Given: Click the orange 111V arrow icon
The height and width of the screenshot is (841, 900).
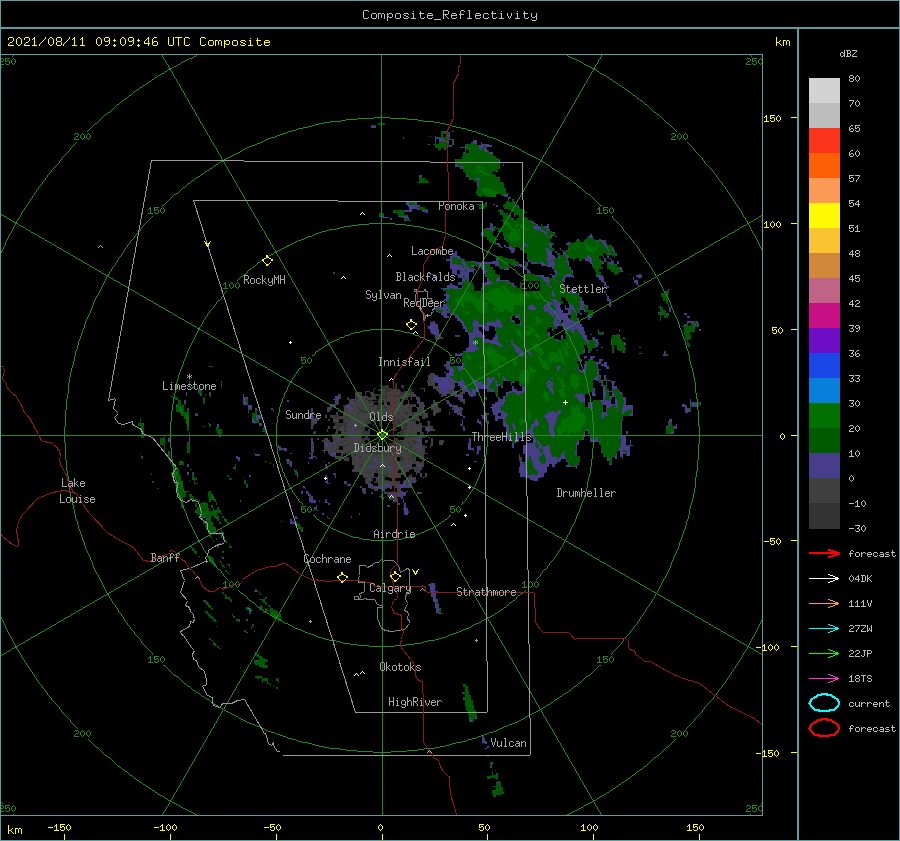Looking at the screenshot, I should [824, 603].
